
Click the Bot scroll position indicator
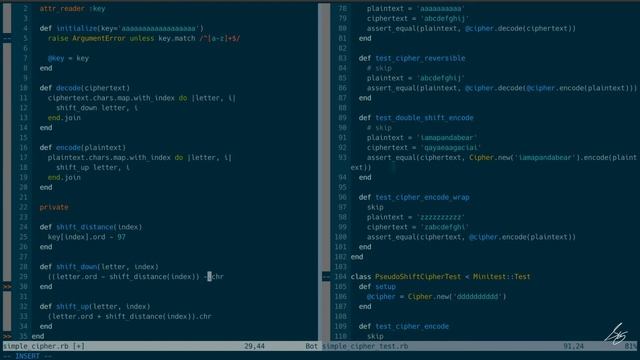tap(311, 346)
